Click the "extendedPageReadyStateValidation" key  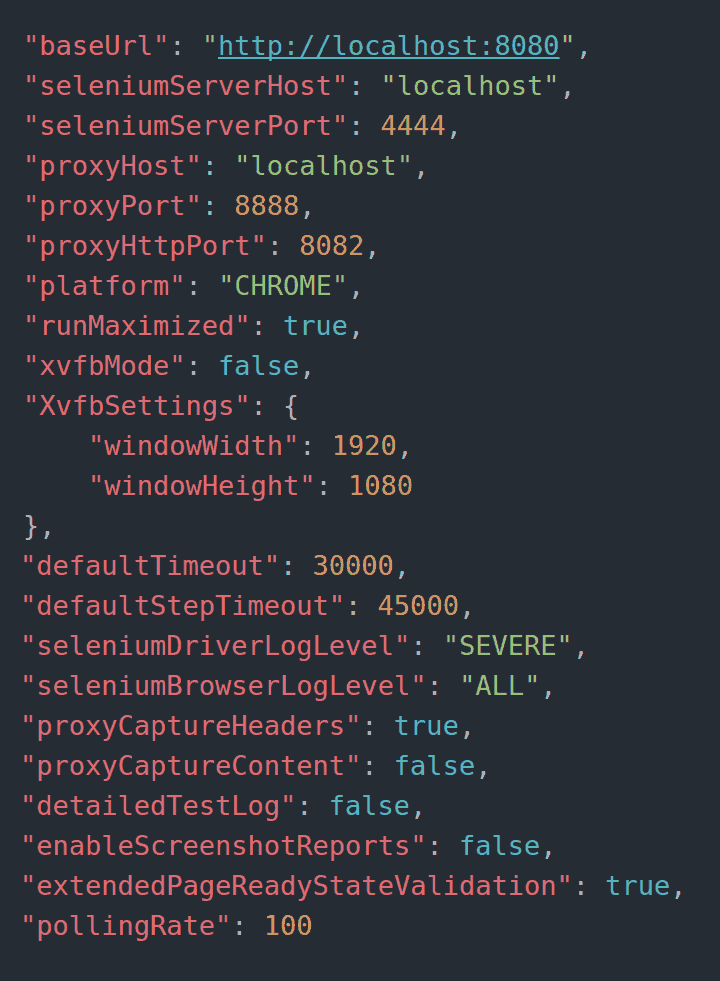297,887
